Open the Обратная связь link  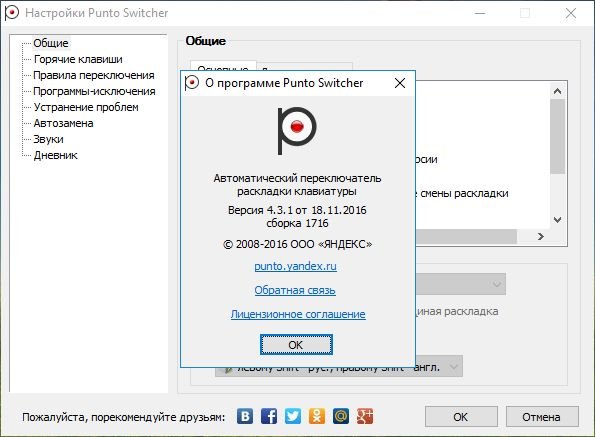pyautogui.click(x=295, y=290)
